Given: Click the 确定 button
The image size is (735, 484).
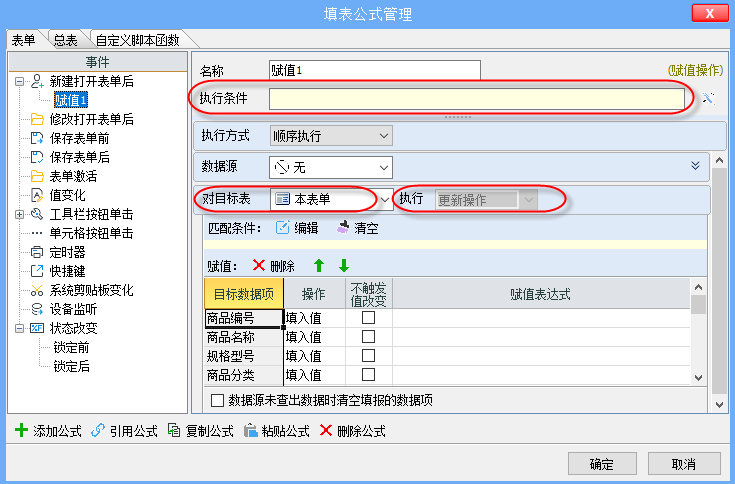Looking at the screenshot, I should (602, 464).
